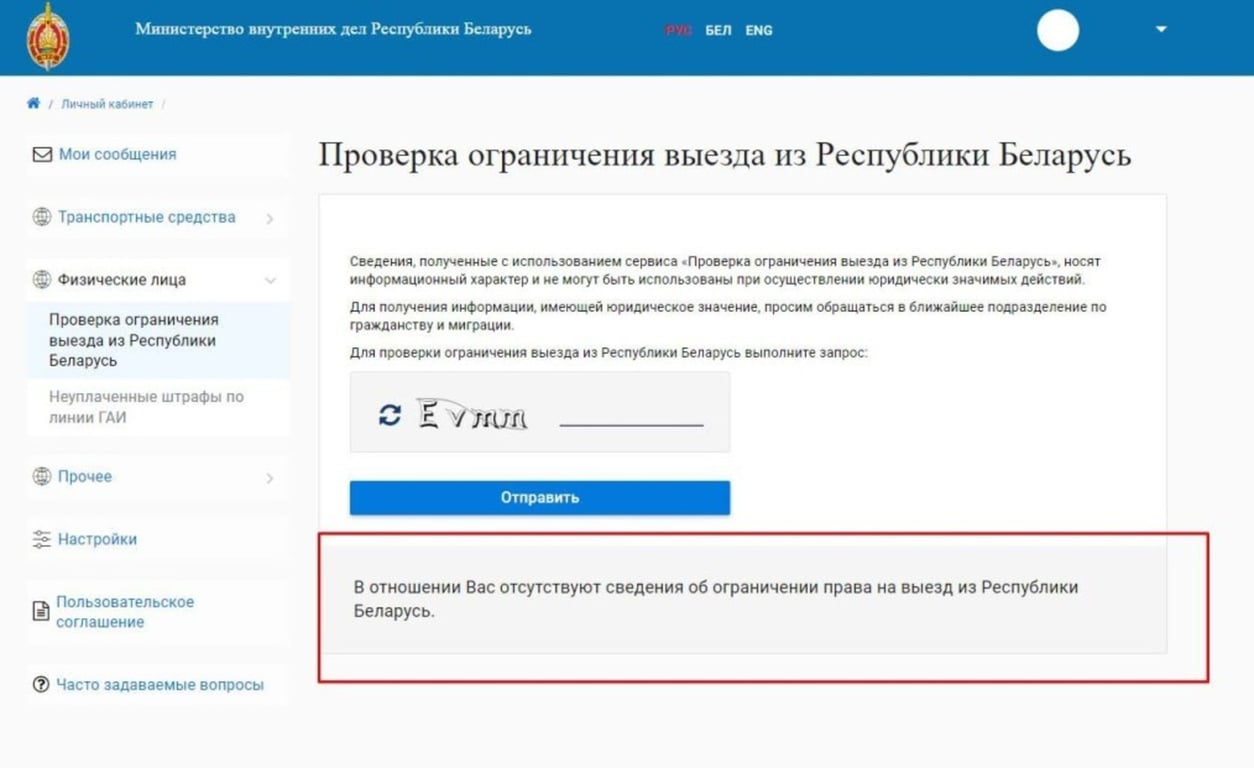Click the question mark icon beside Часто задаваемые вопросы
The width and height of the screenshot is (1254, 768).
[x=41, y=685]
